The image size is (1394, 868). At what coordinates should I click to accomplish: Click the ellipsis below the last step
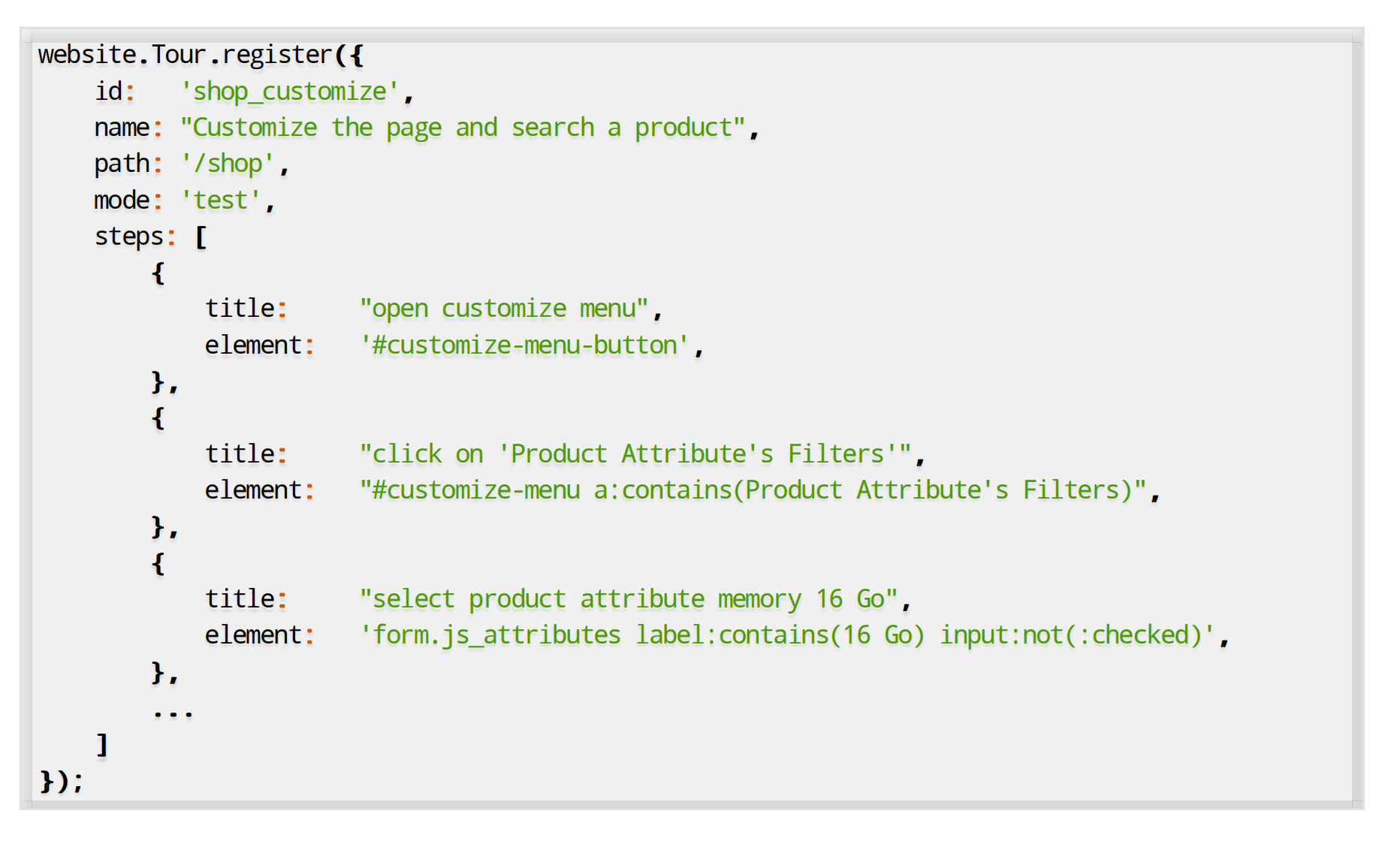pyautogui.click(x=173, y=710)
